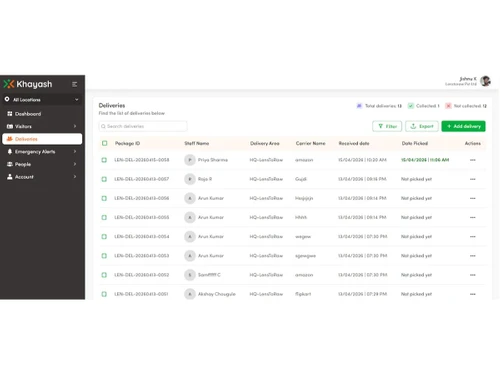
Task: Open actions menu for package 0054
Action: pos(473,237)
